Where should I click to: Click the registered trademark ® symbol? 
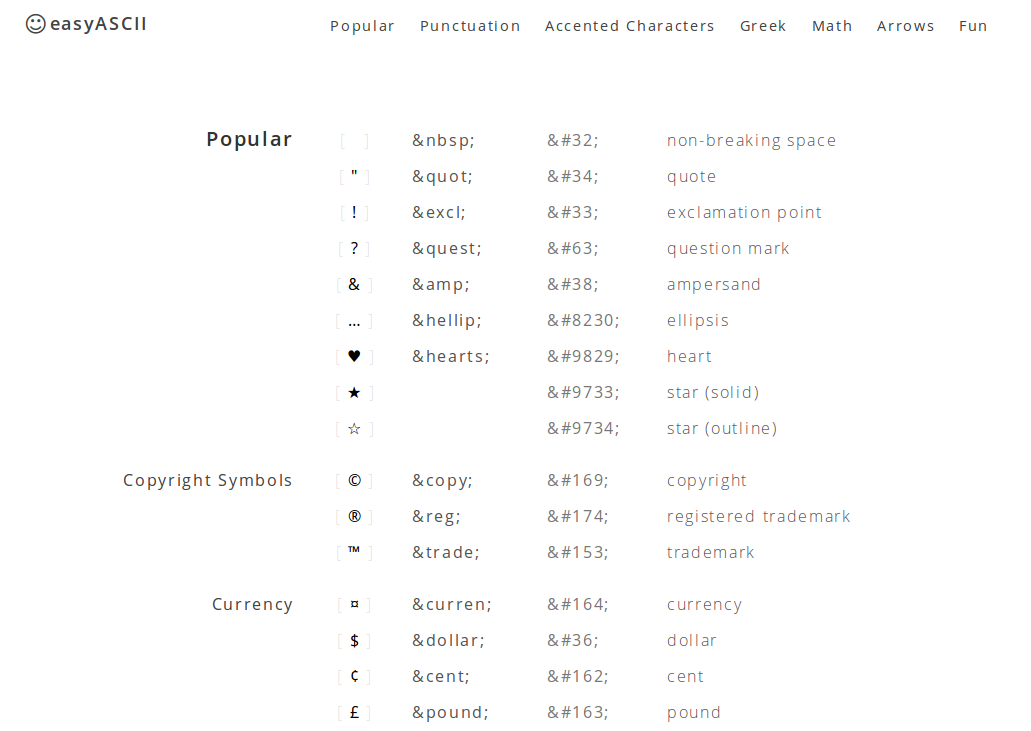point(354,517)
